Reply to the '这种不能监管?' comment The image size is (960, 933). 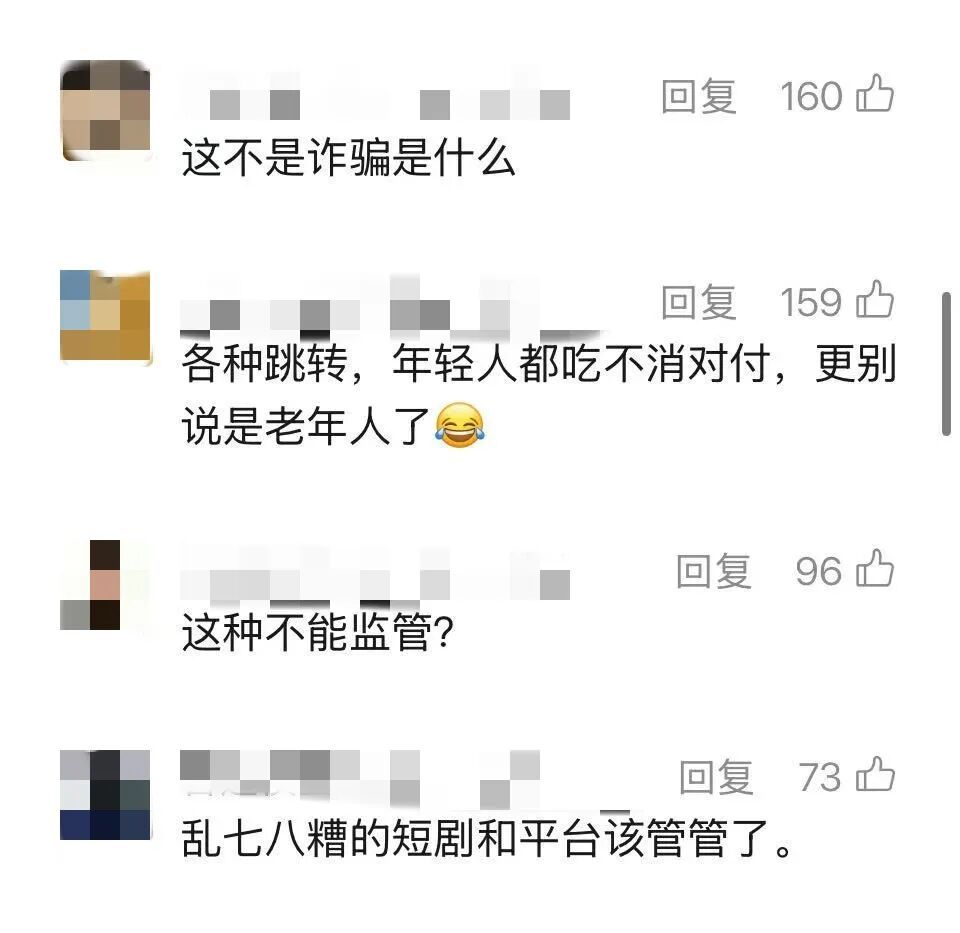713,571
